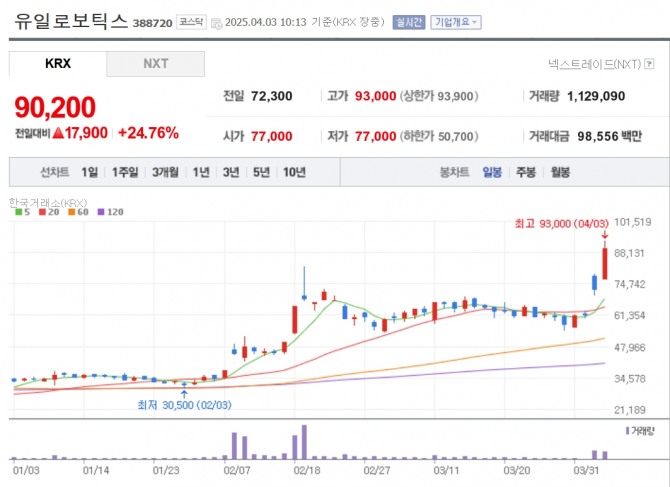This screenshot has height=487, width=670.
Task: Select the 3개월 line chart range
Action: tap(165, 172)
